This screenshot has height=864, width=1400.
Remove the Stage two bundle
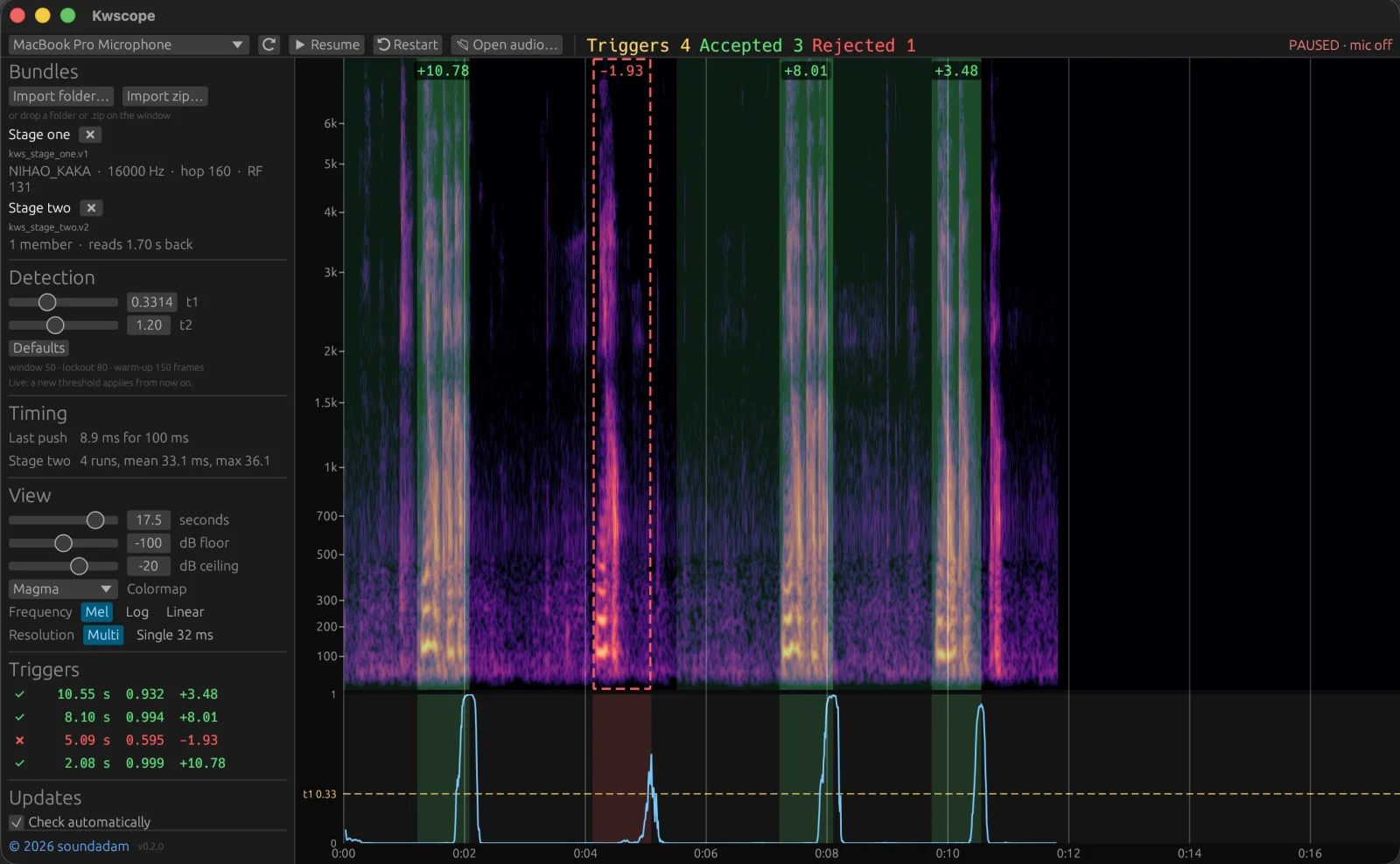pos(91,208)
